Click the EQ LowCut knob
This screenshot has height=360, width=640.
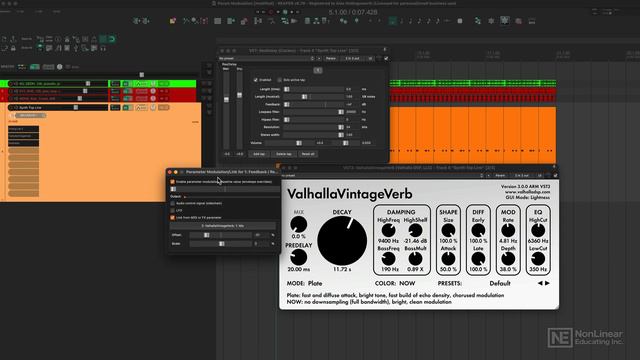tap(538, 258)
